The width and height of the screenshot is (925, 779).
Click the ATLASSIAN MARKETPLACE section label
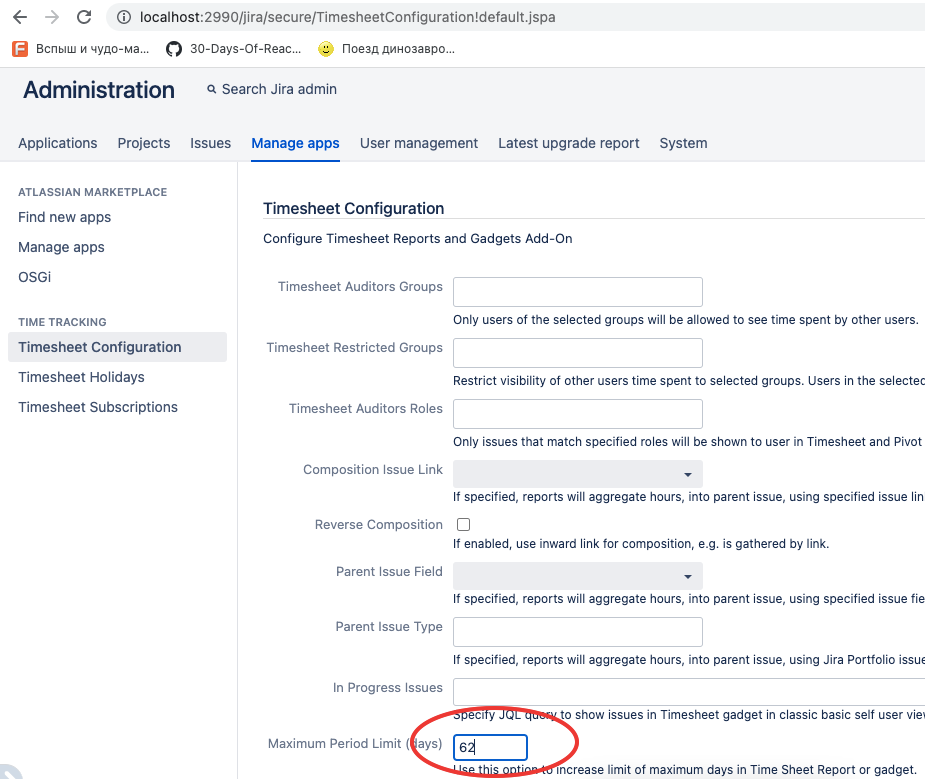pos(93,192)
